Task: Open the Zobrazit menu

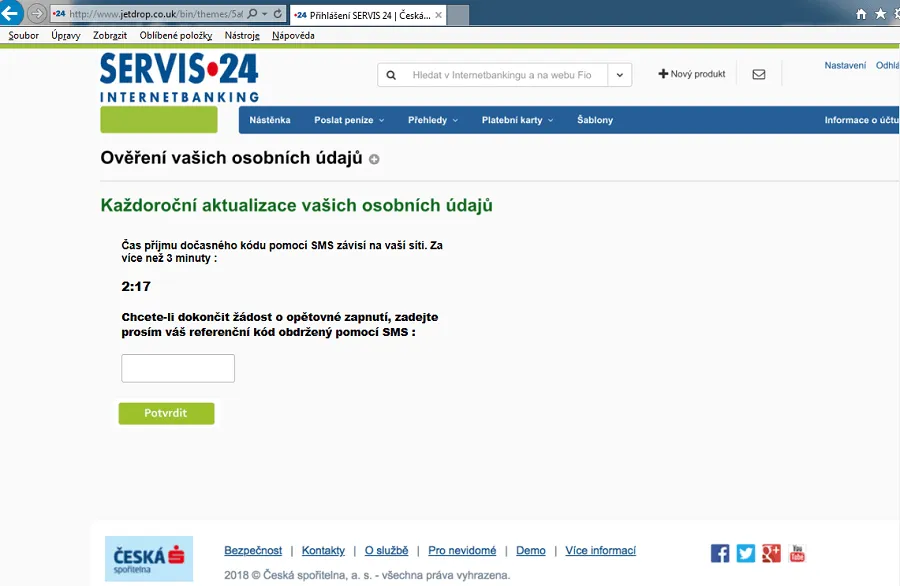Action: 110,36
